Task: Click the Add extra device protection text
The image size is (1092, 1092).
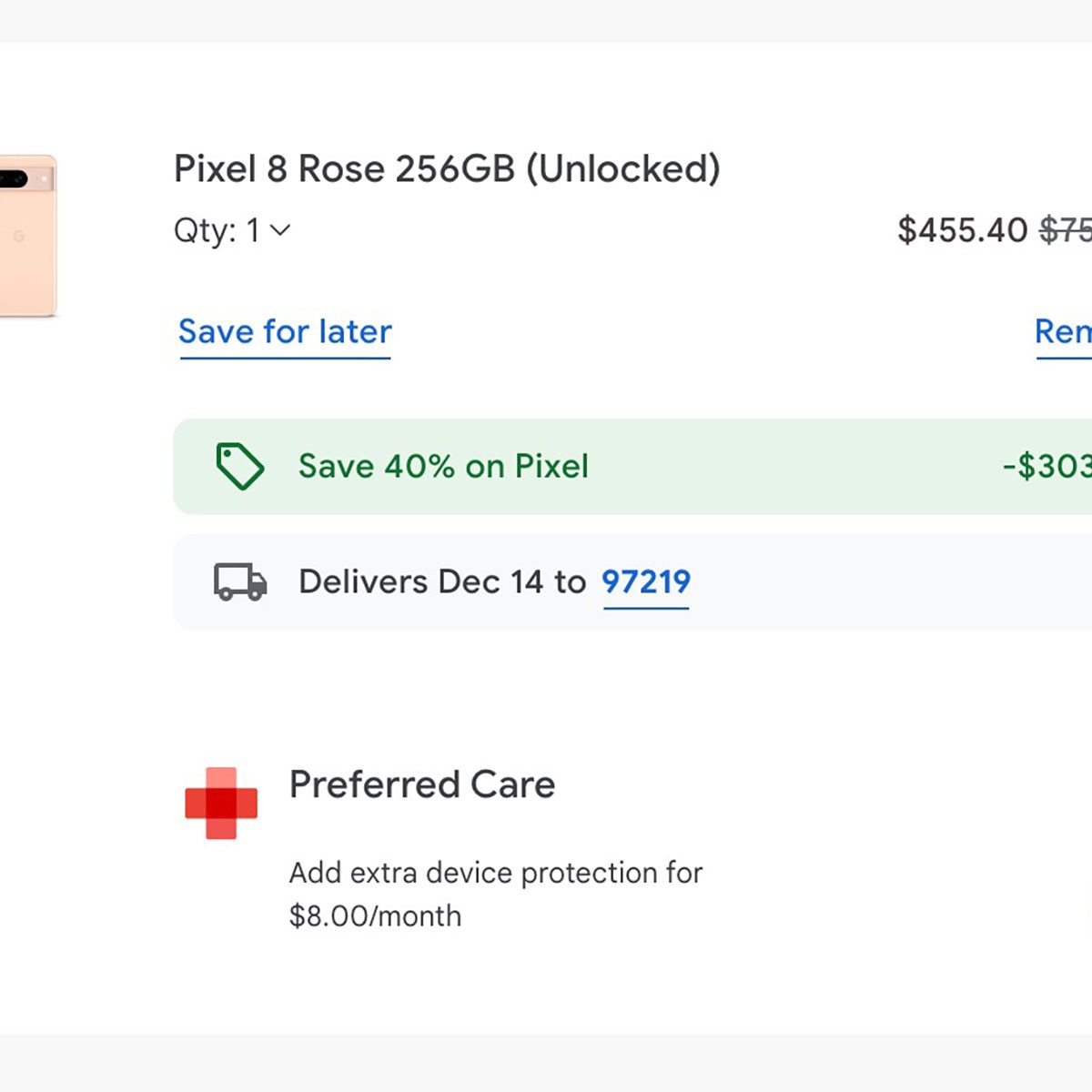Action: pyautogui.click(x=496, y=873)
